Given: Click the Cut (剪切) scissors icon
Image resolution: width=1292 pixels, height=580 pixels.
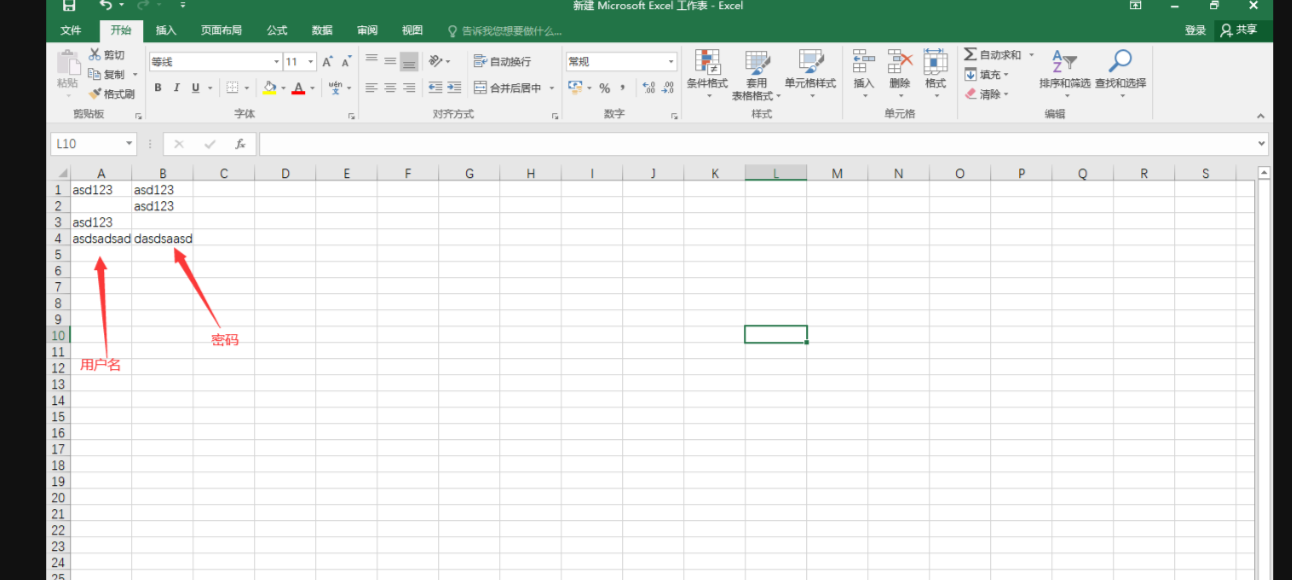Looking at the screenshot, I should [95, 55].
